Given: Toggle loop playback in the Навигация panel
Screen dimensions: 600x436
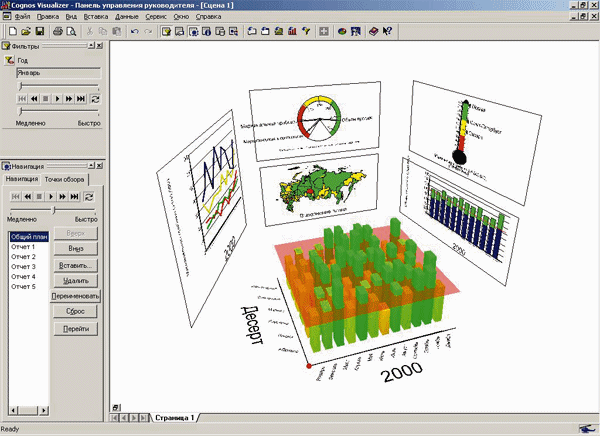Looking at the screenshot, I should coord(88,197).
